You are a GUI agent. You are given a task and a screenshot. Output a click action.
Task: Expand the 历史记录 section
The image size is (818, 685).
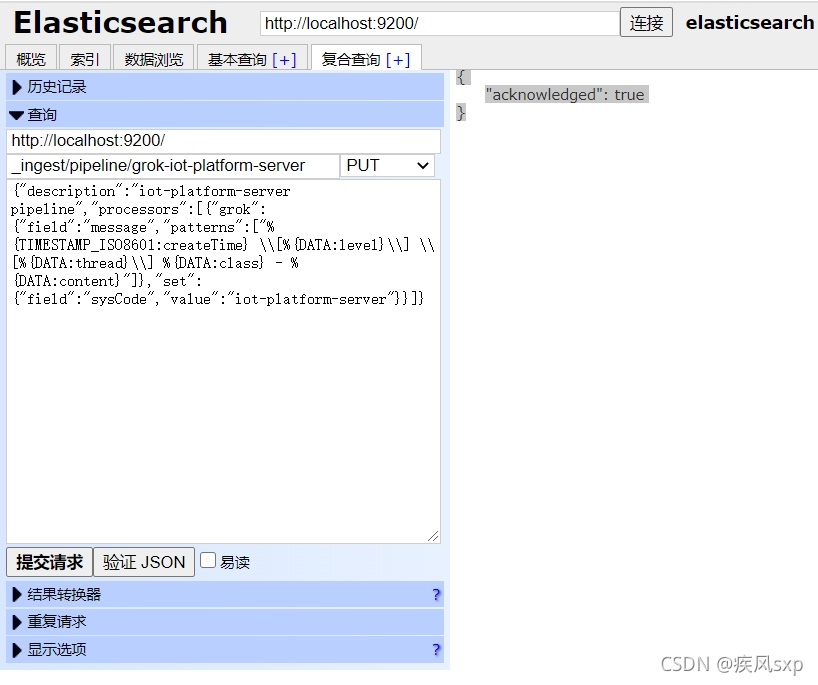point(225,87)
